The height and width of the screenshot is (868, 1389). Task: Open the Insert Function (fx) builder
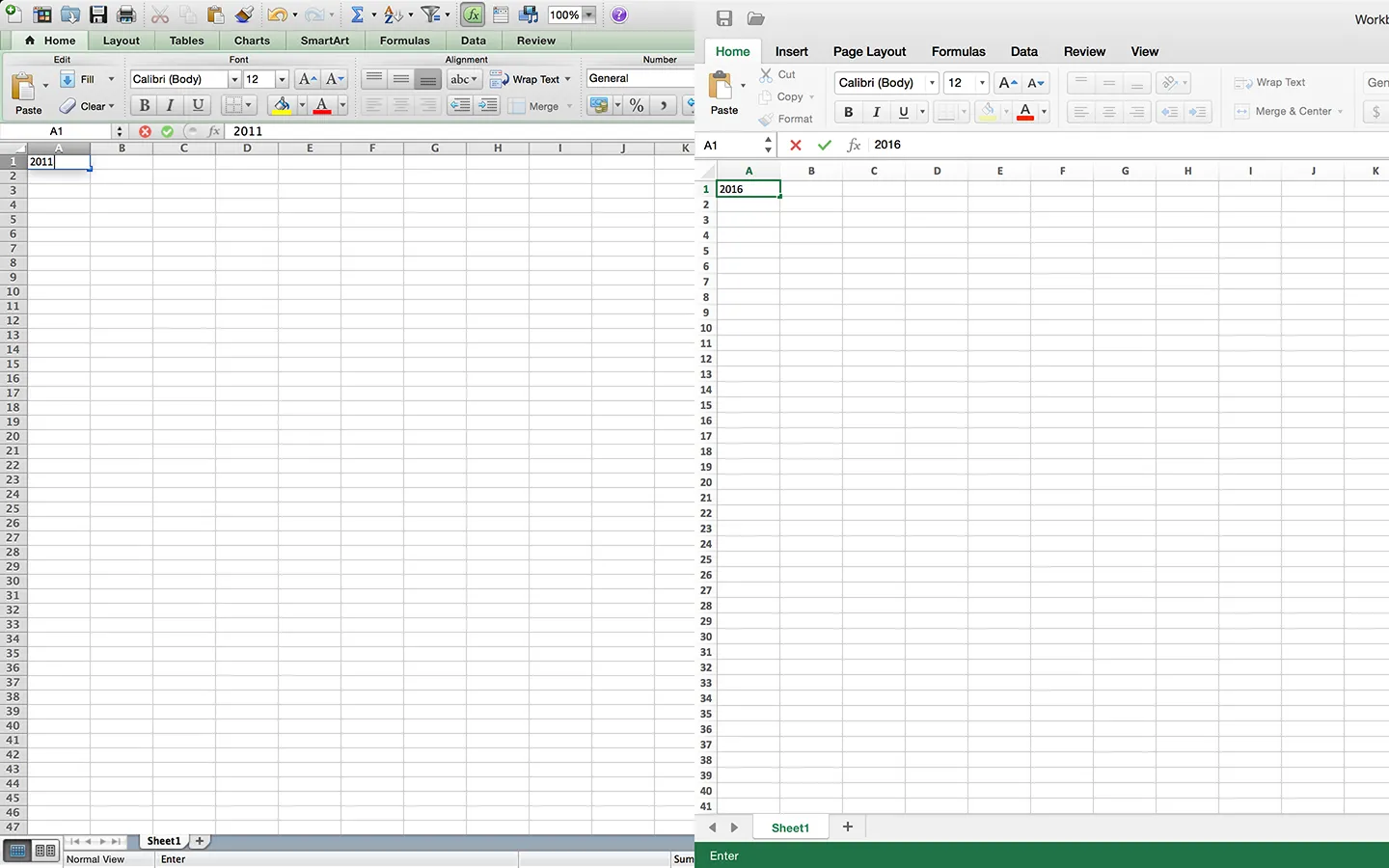click(472, 14)
